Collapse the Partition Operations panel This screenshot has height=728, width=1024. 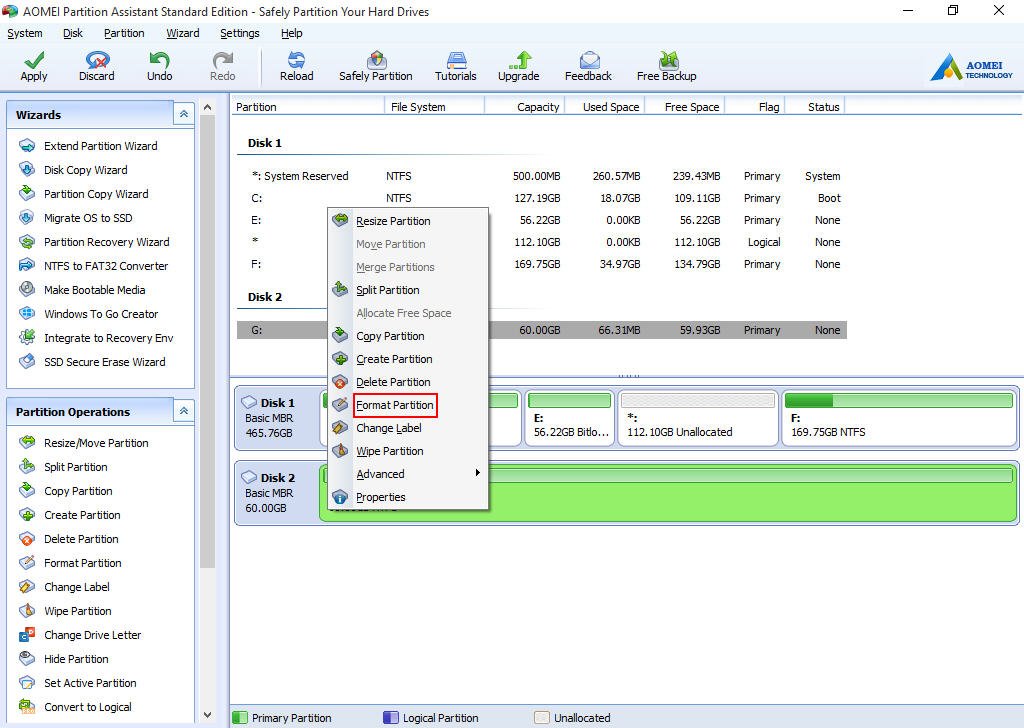pos(183,411)
